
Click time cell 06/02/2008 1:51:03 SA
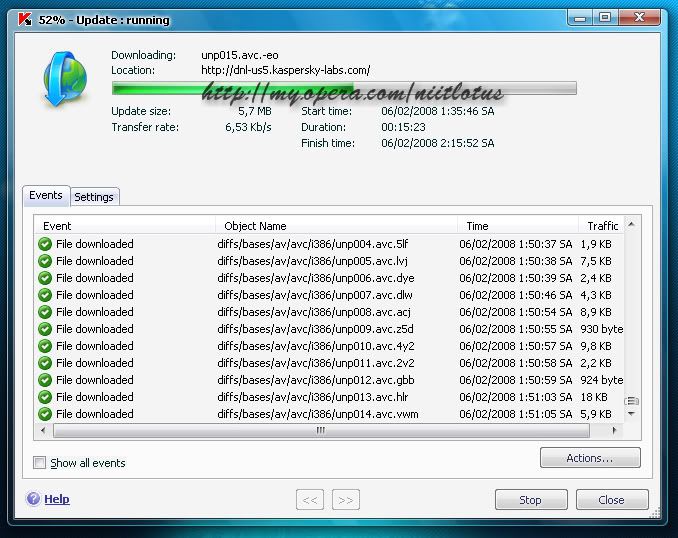click(515, 397)
